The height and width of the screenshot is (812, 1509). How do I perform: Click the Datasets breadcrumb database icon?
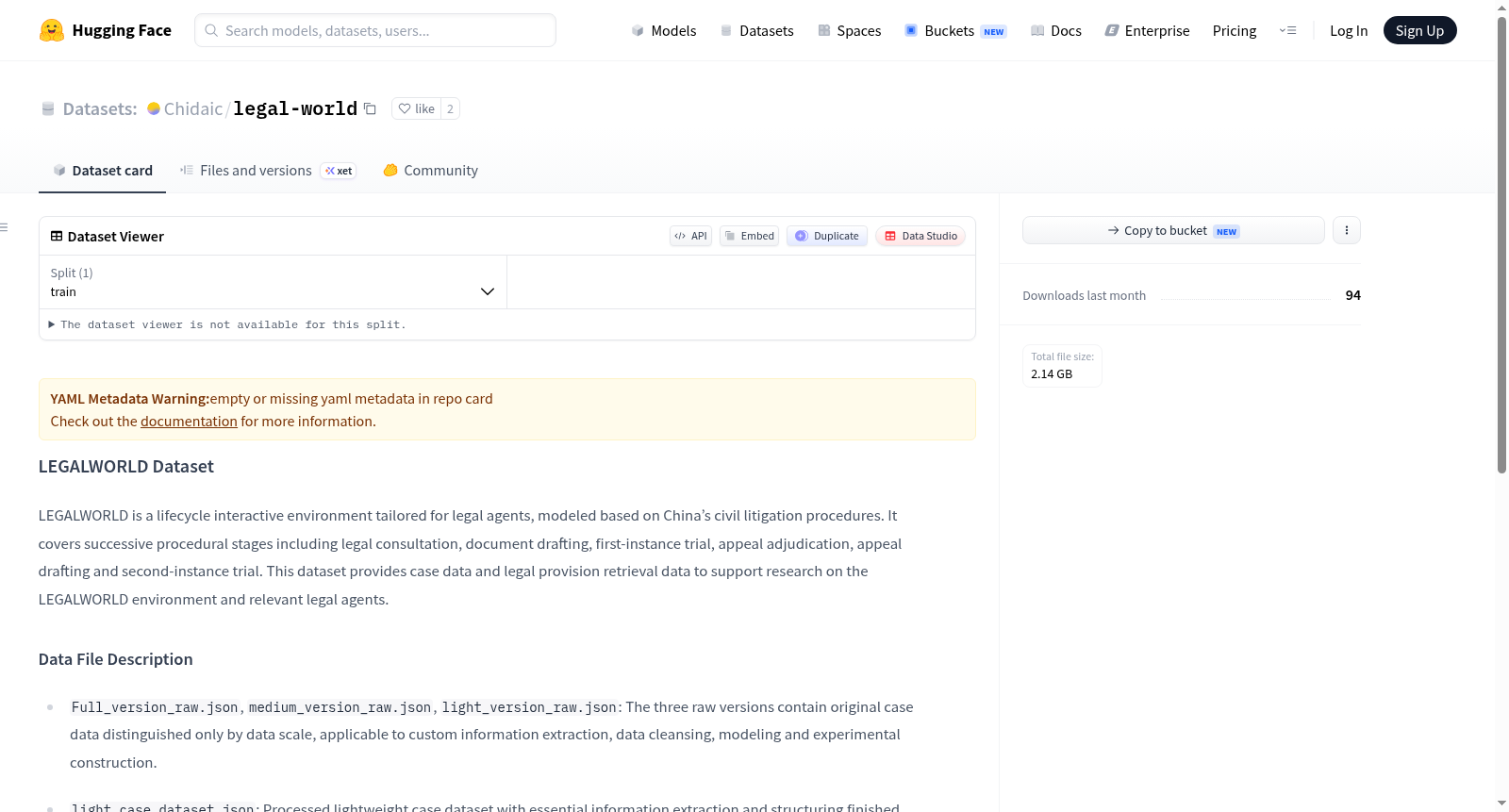point(48,108)
